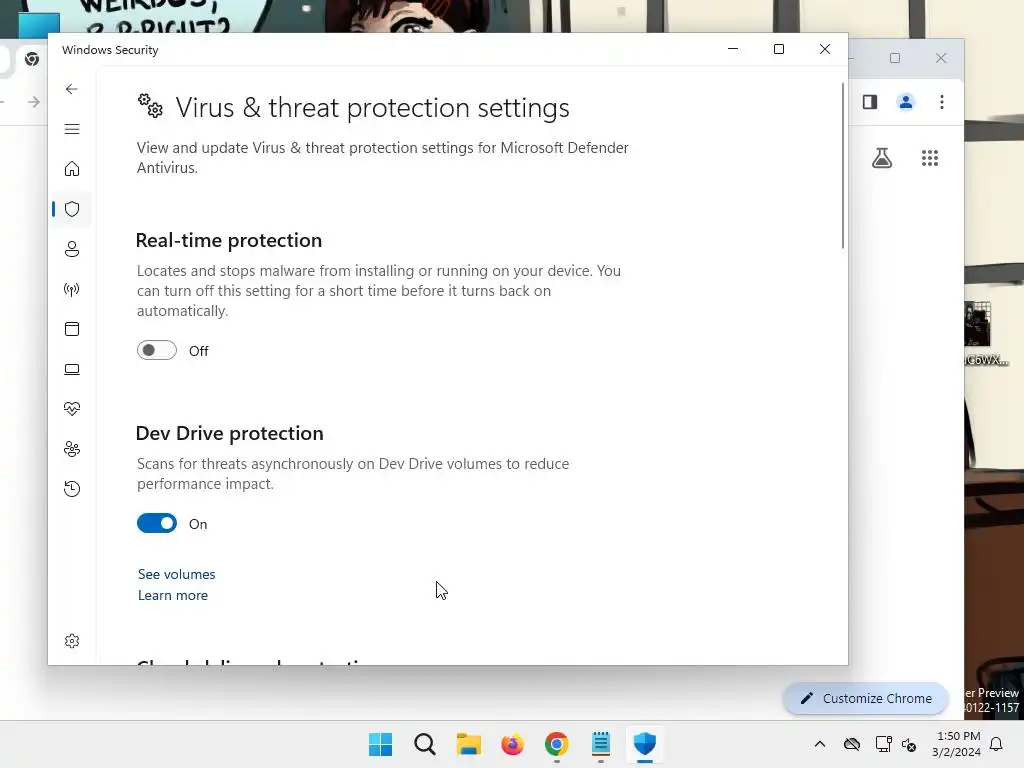Click Chrome forward navigation arrow
Viewport: 1024px width, 768px height.
(x=34, y=102)
